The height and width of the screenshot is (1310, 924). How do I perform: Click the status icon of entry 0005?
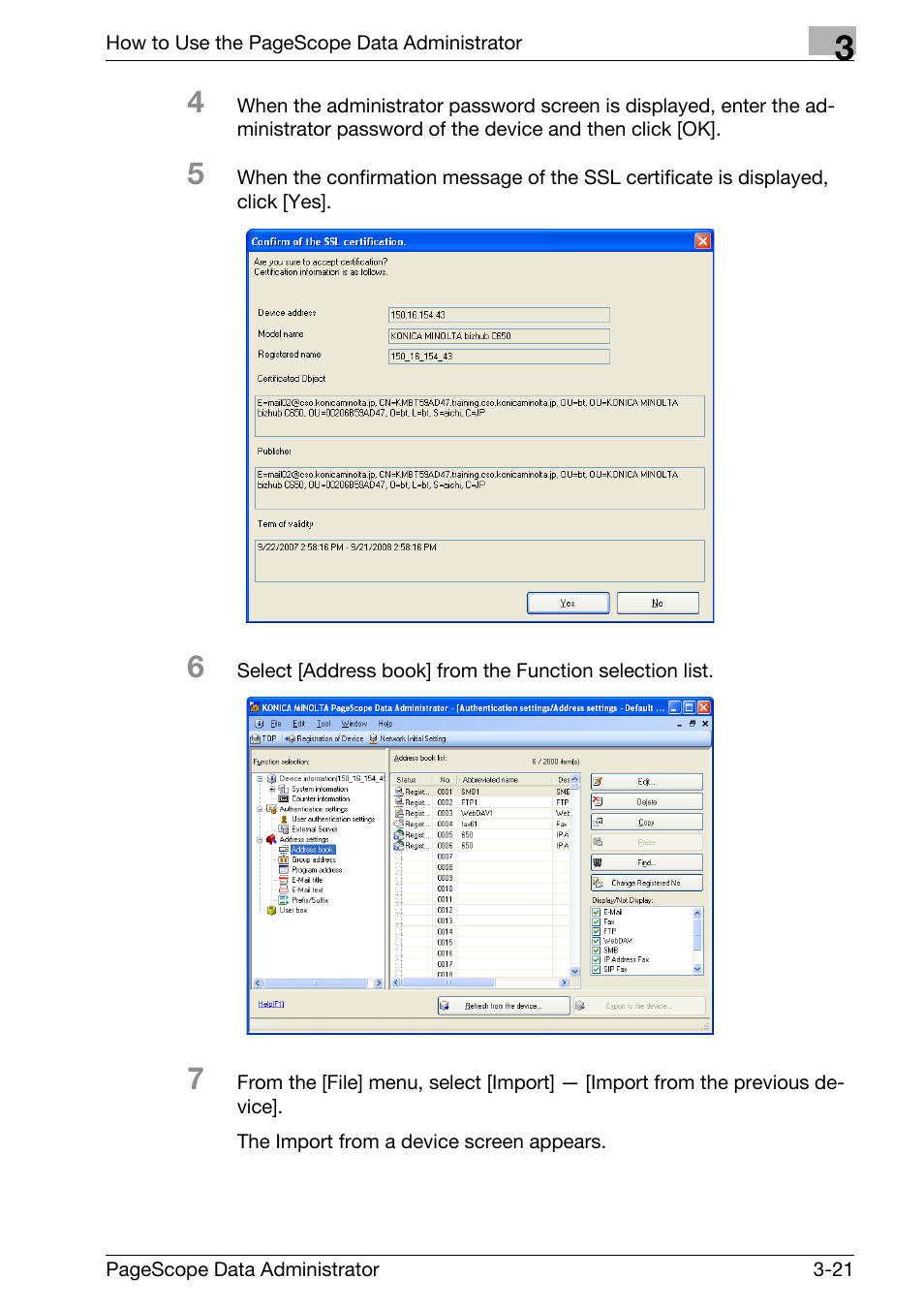point(399,834)
